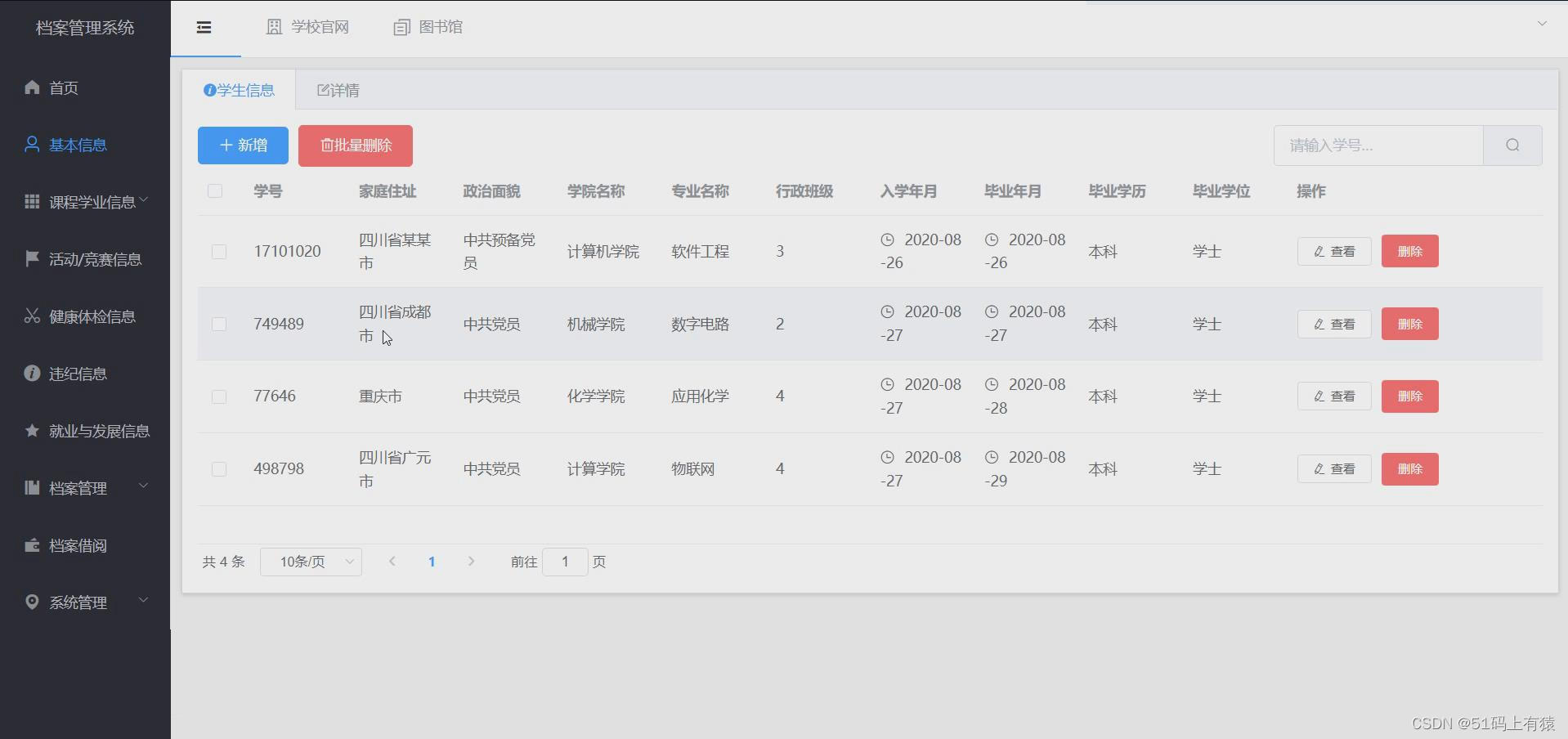Screen dimensions: 1568x739
Task: Expand the 系统管理 submenu arrow
Action: click(144, 600)
